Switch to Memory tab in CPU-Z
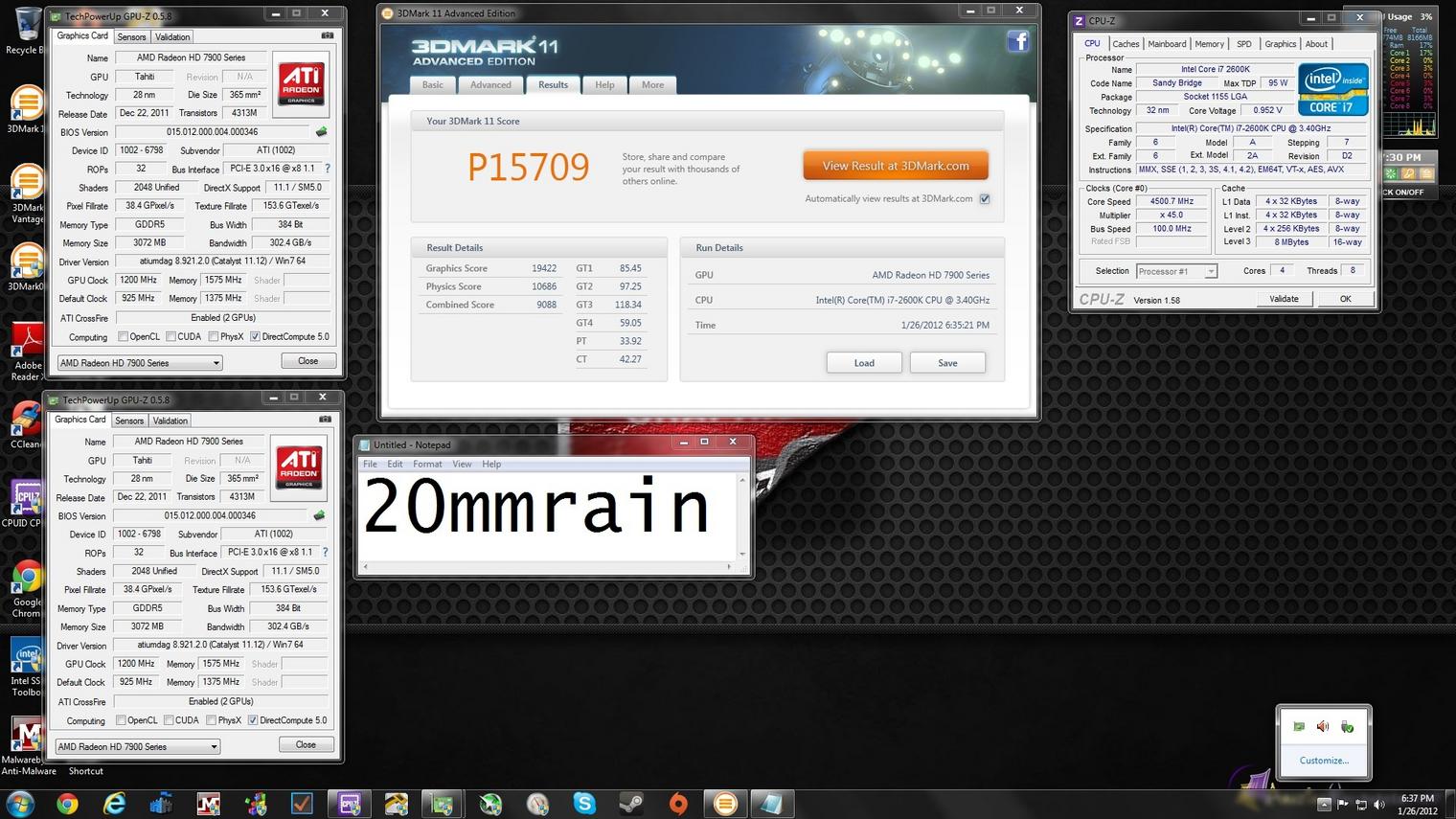 (x=1209, y=44)
